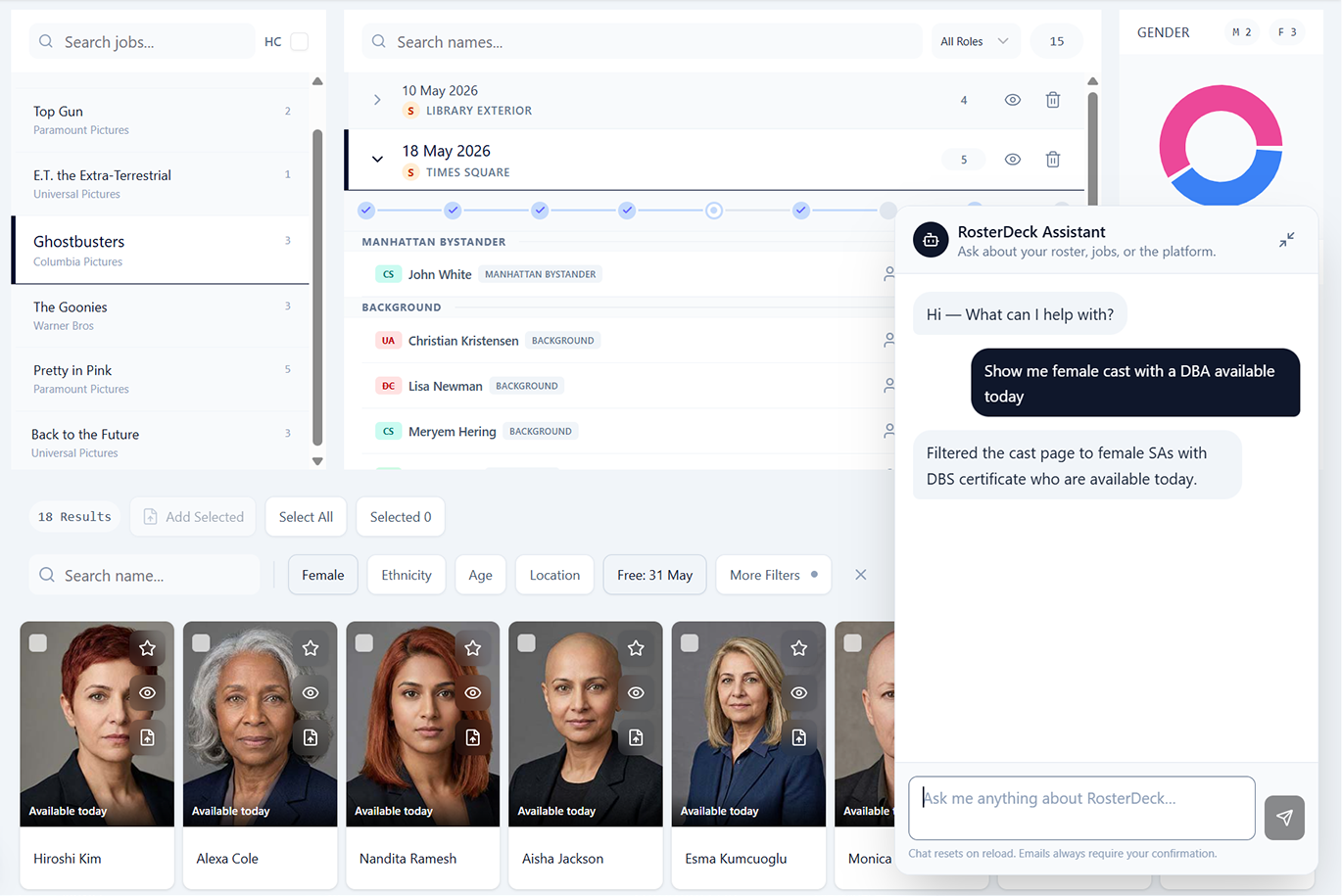Open the Ethnicity filter dropdown

tap(407, 575)
